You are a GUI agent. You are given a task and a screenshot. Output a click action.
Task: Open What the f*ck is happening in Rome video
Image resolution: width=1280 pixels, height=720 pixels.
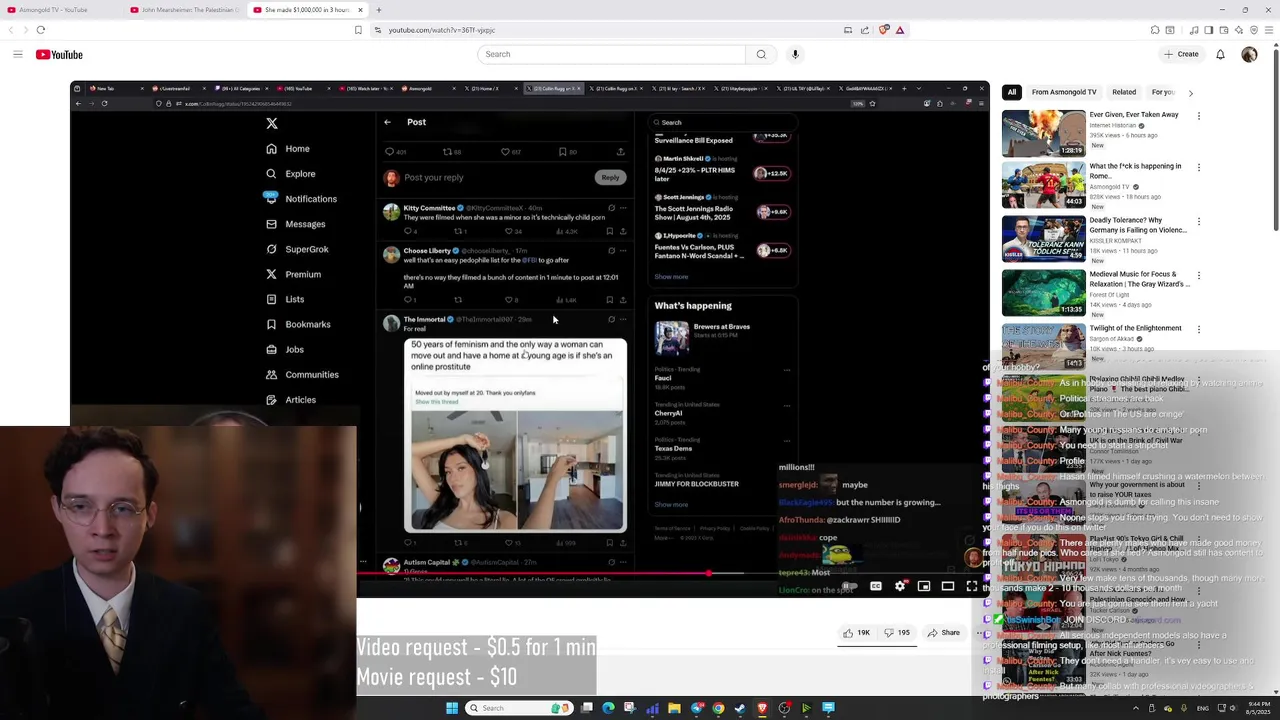1043,185
